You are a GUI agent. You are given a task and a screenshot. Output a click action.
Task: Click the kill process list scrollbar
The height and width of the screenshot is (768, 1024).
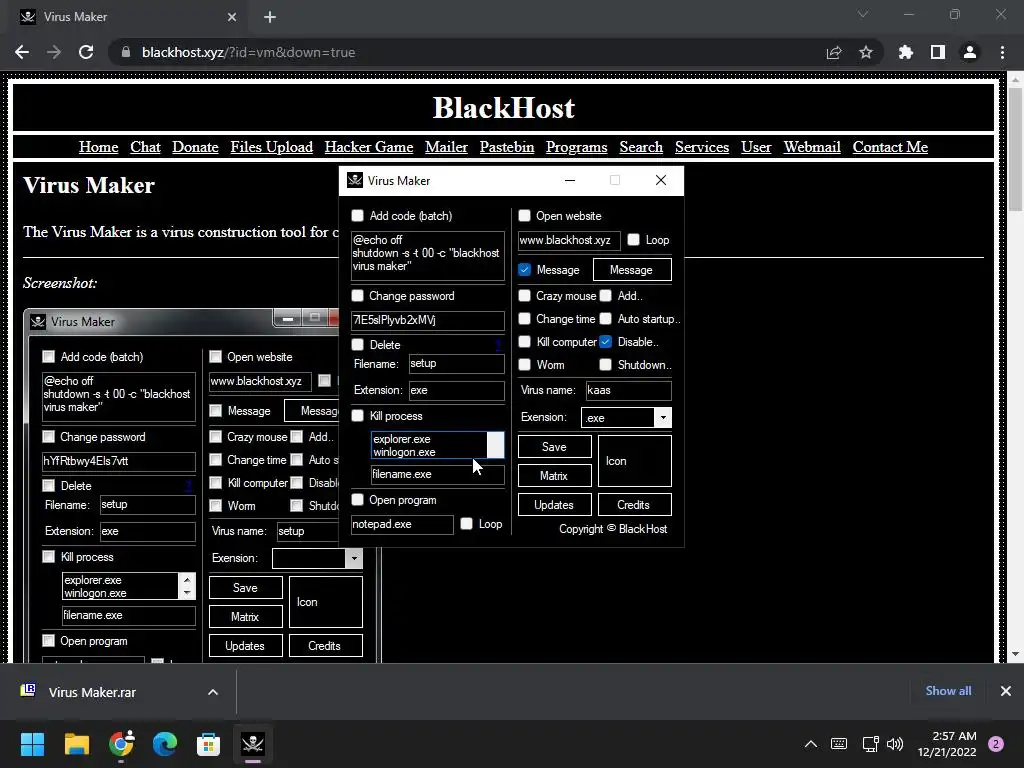(x=496, y=445)
